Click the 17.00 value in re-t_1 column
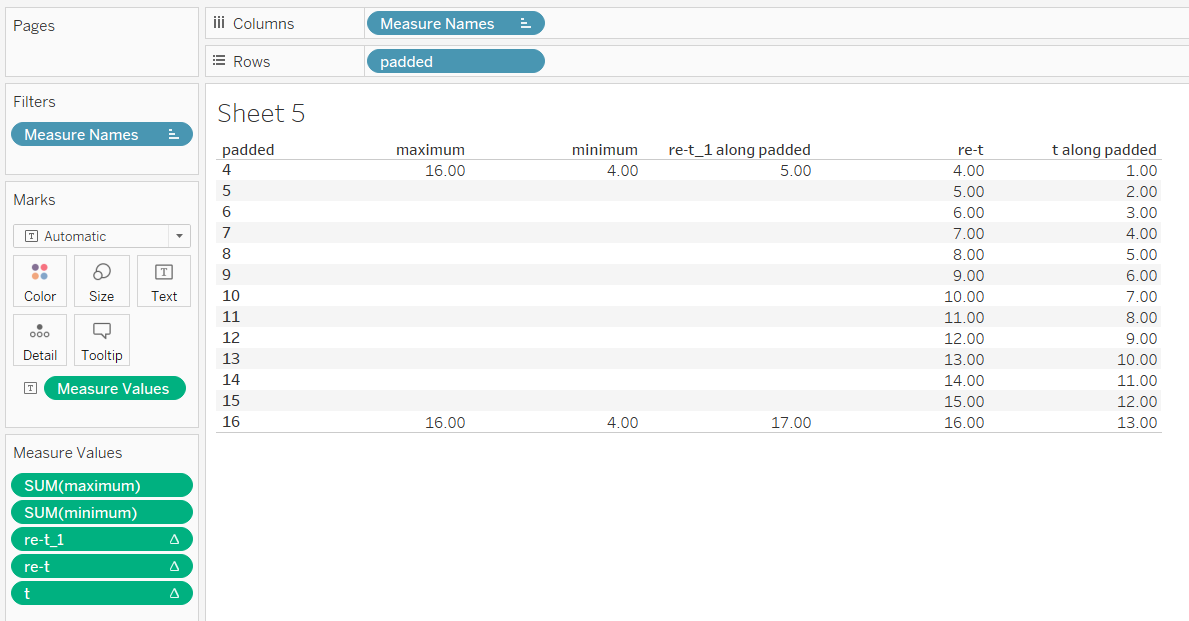Image resolution: width=1189 pixels, height=621 pixels. coord(791,422)
